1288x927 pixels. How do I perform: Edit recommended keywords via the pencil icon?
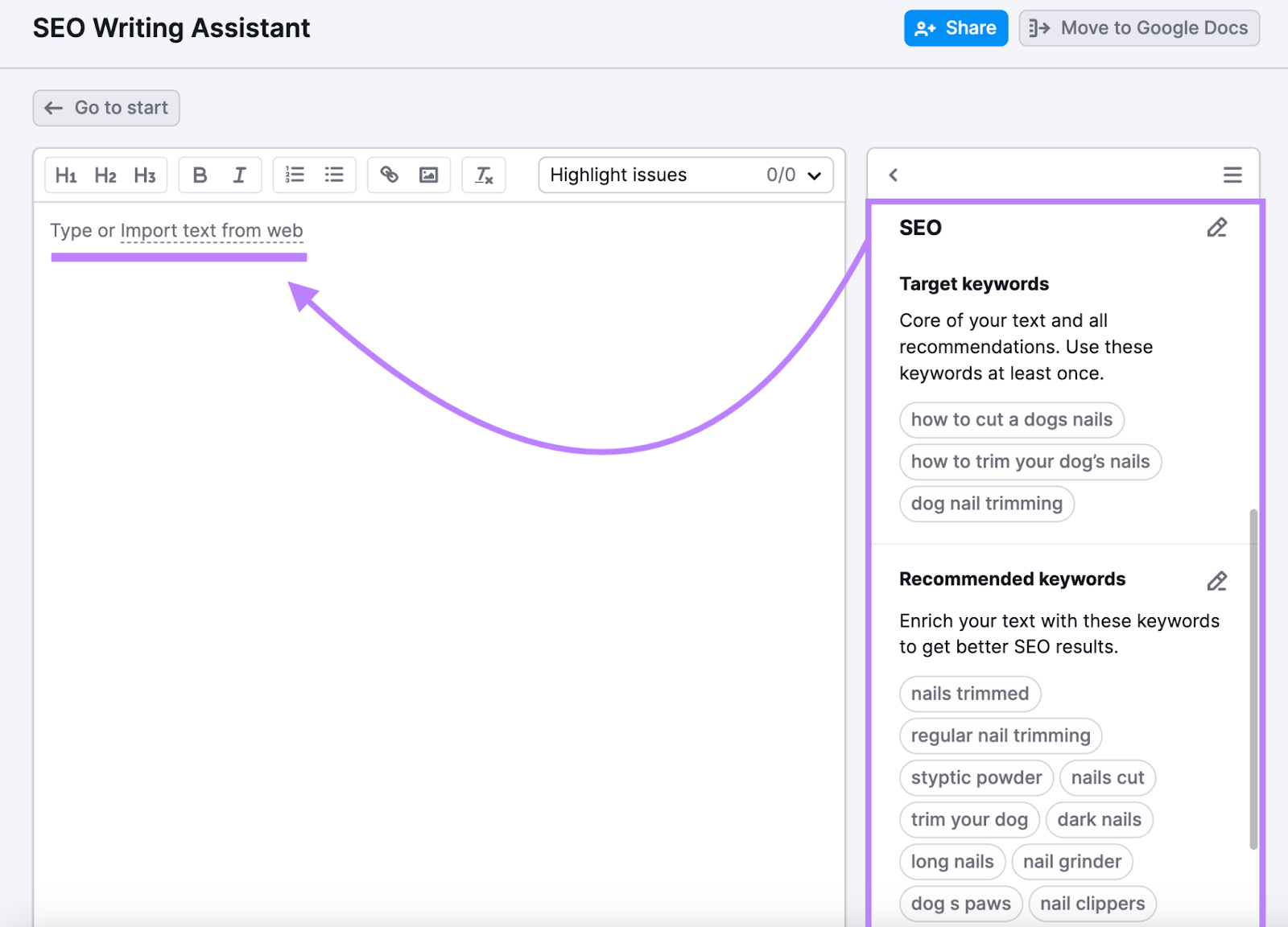point(1216,580)
